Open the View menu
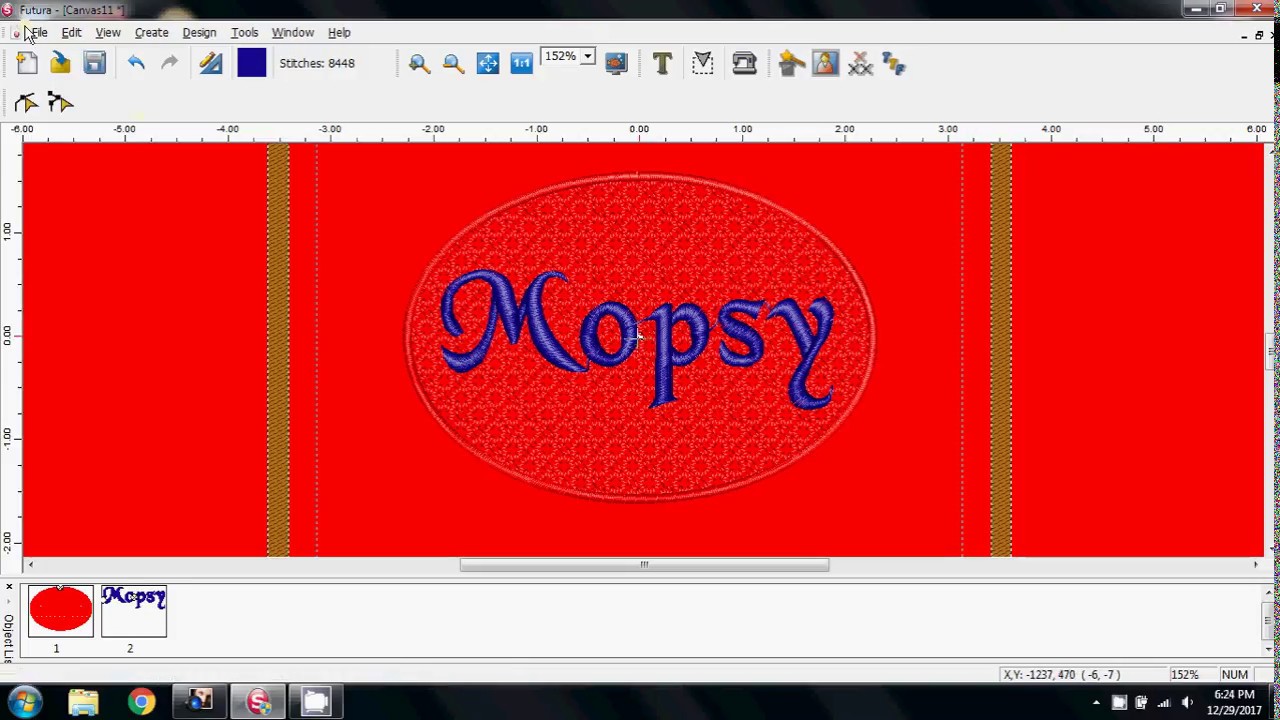This screenshot has height=720, width=1280. (107, 32)
